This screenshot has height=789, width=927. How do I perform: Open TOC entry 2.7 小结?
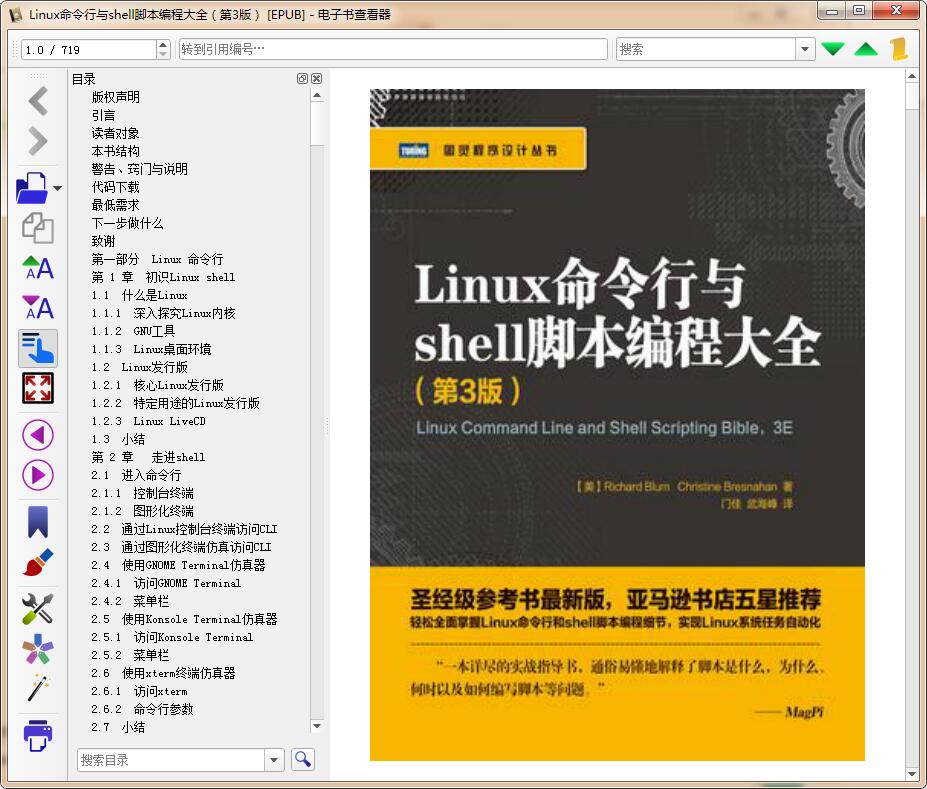tap(118, 727)
